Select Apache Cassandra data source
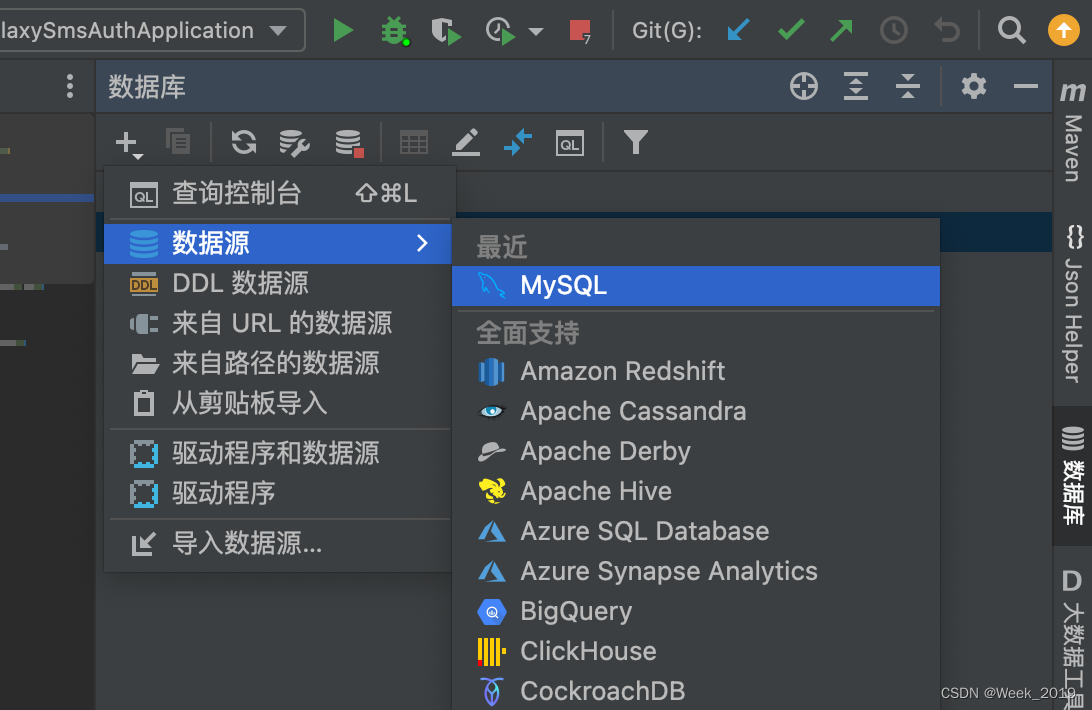The image size is (1092, 710). [x=696, y=411]
